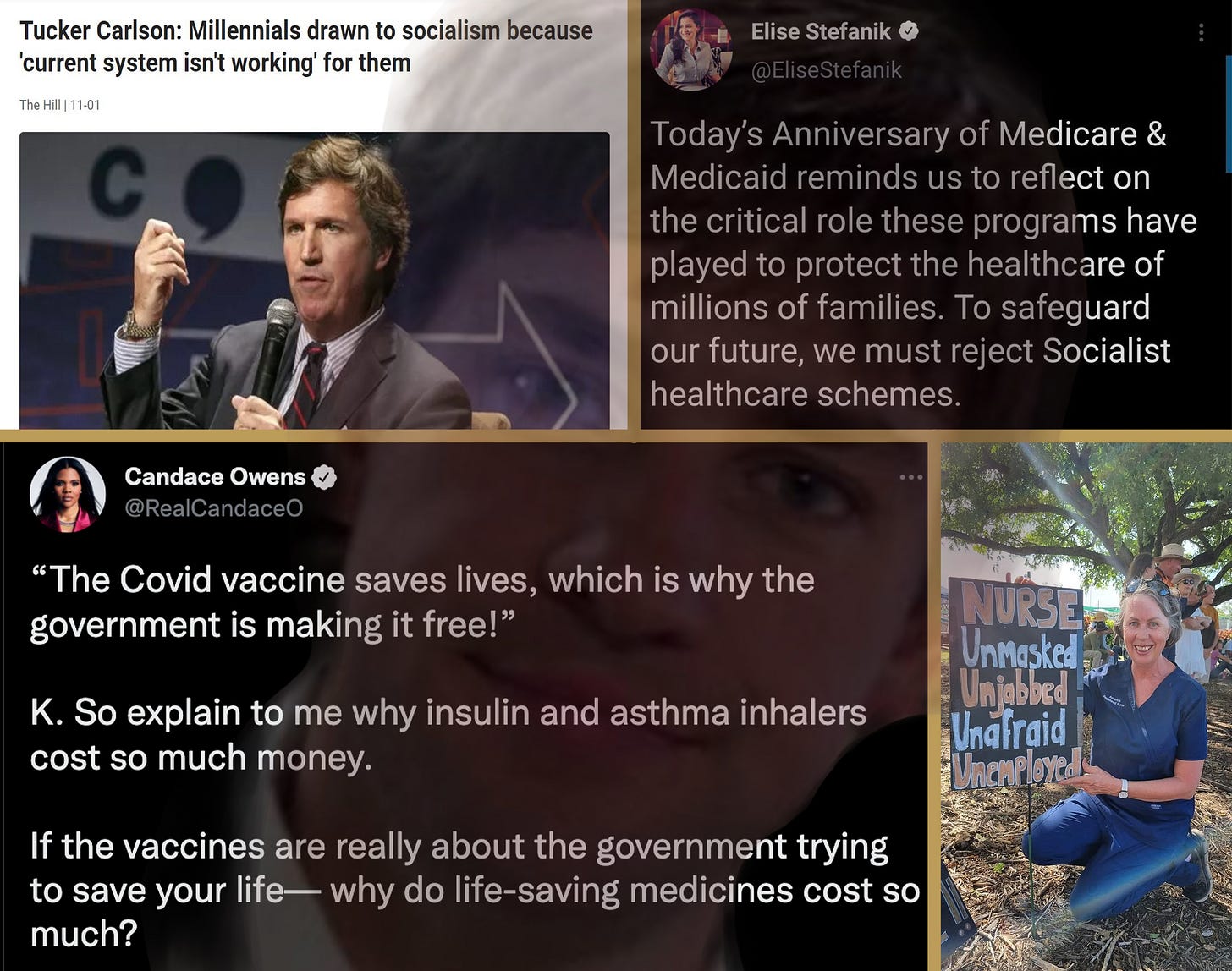The image size is (1232, 971).
Task: Click the Covid vaccine quote text
Action: coord(422,602)
